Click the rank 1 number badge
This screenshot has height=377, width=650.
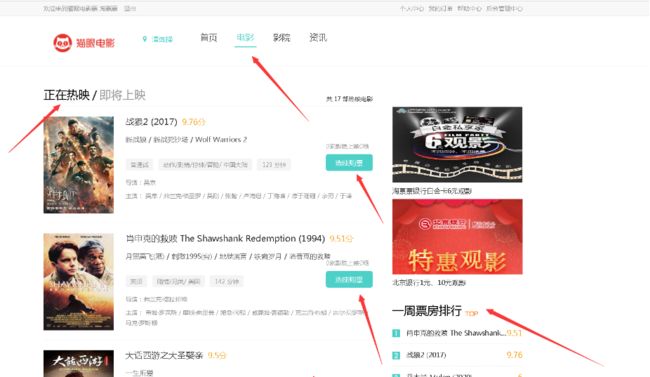[396, 333]
